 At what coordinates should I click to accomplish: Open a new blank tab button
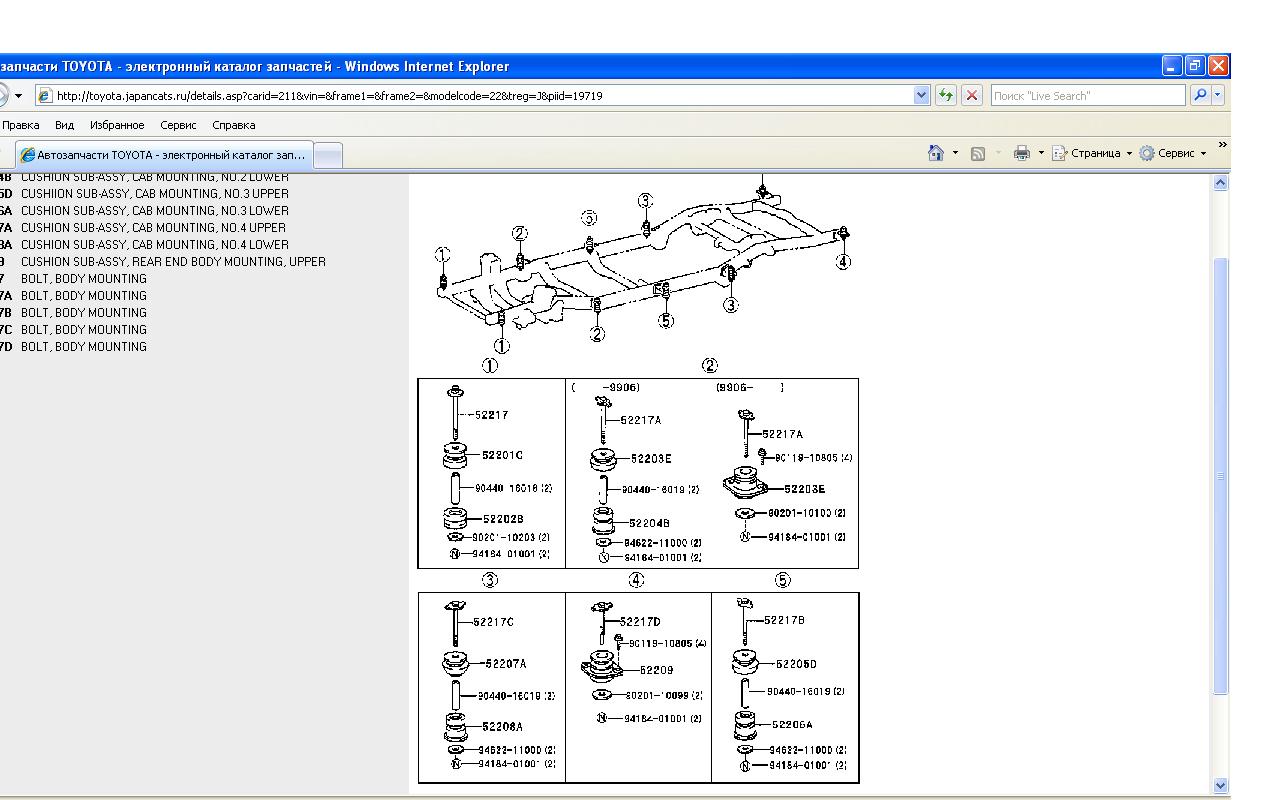click(x=328, y=155)
